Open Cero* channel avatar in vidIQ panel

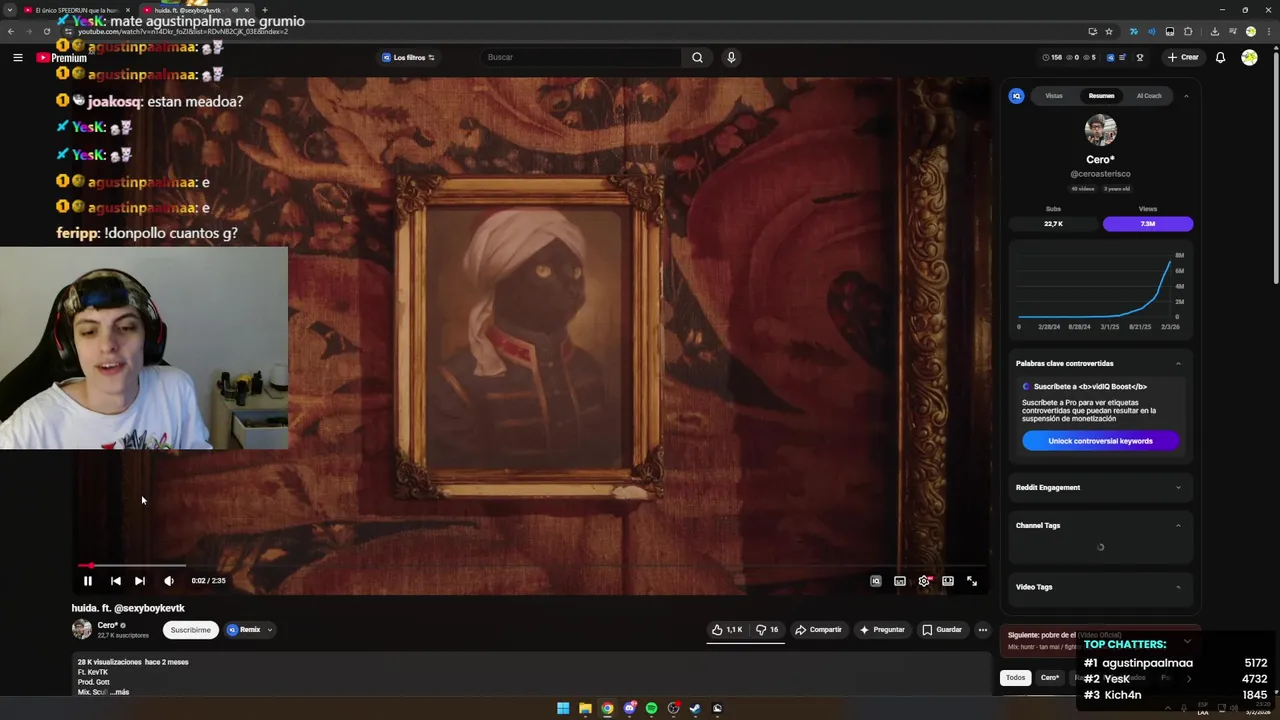click(x=1100, y=130)
